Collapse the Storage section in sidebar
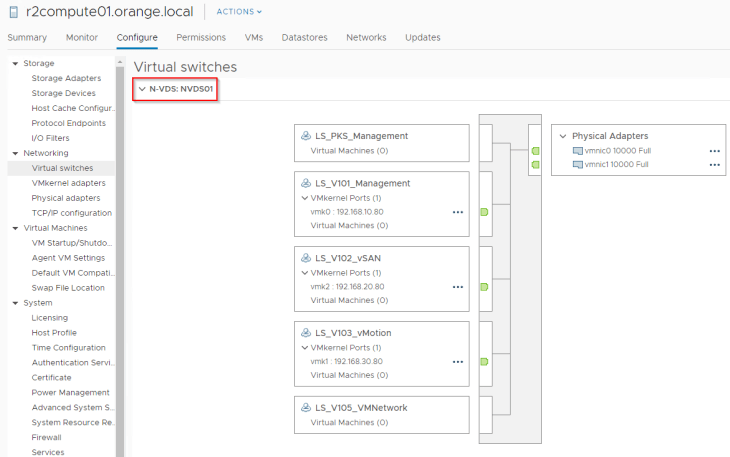This screenshot has width=730, height=457. (15, 63)
